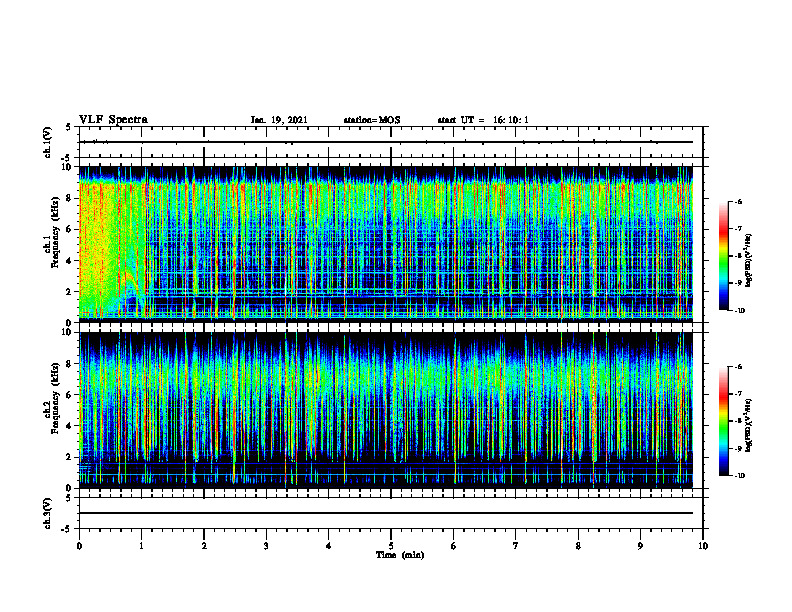Screen dimensions: 792x612
Task: Click the "-8" label on ch.1 color scale
Action: coord(738,256)
